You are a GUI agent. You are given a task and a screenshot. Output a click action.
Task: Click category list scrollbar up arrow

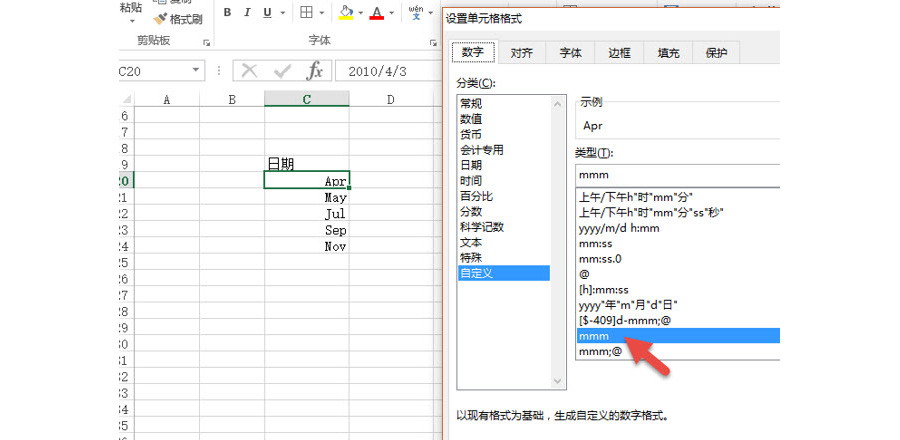pos(558,103)
